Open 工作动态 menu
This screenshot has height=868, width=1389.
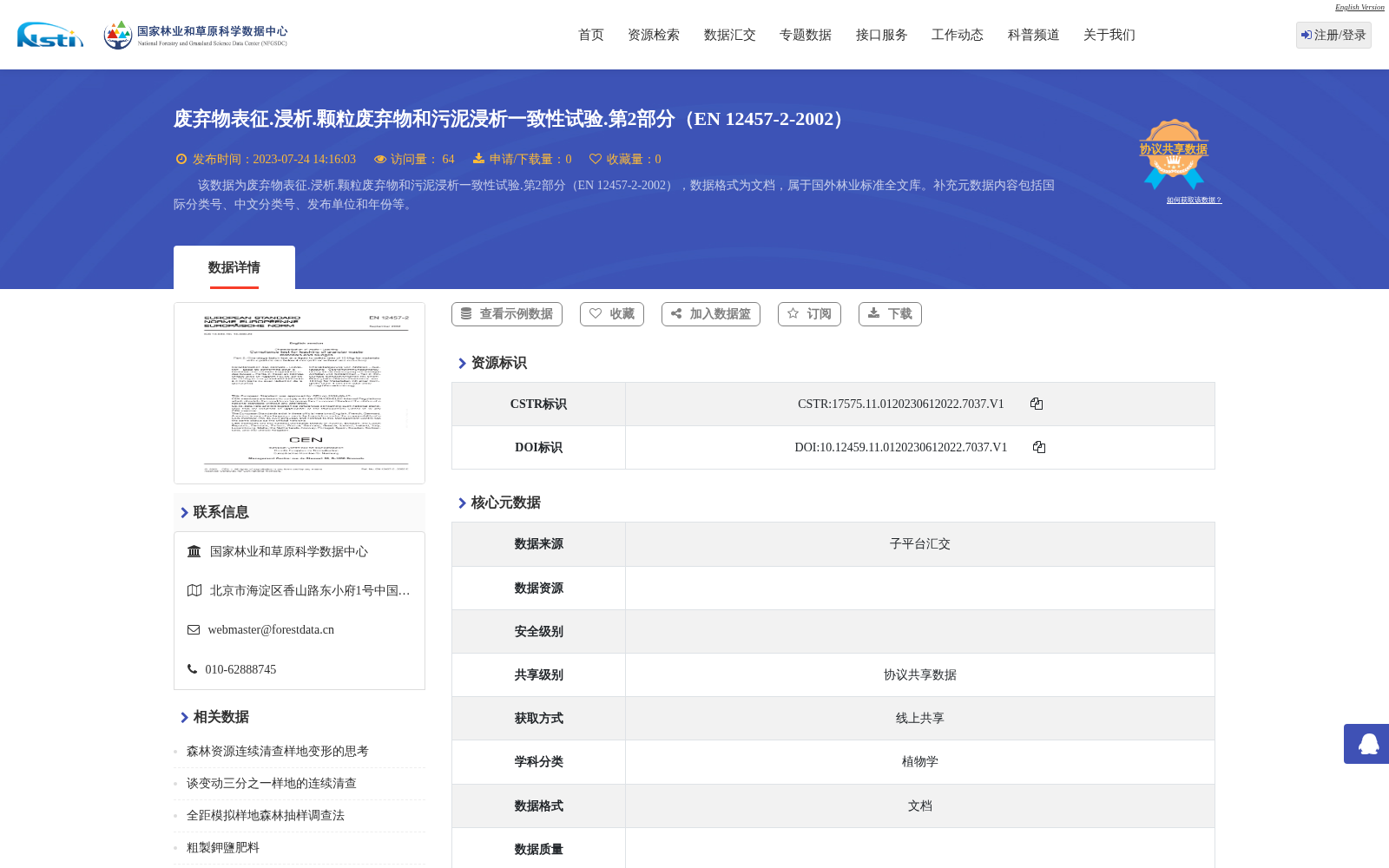(958, 35)
